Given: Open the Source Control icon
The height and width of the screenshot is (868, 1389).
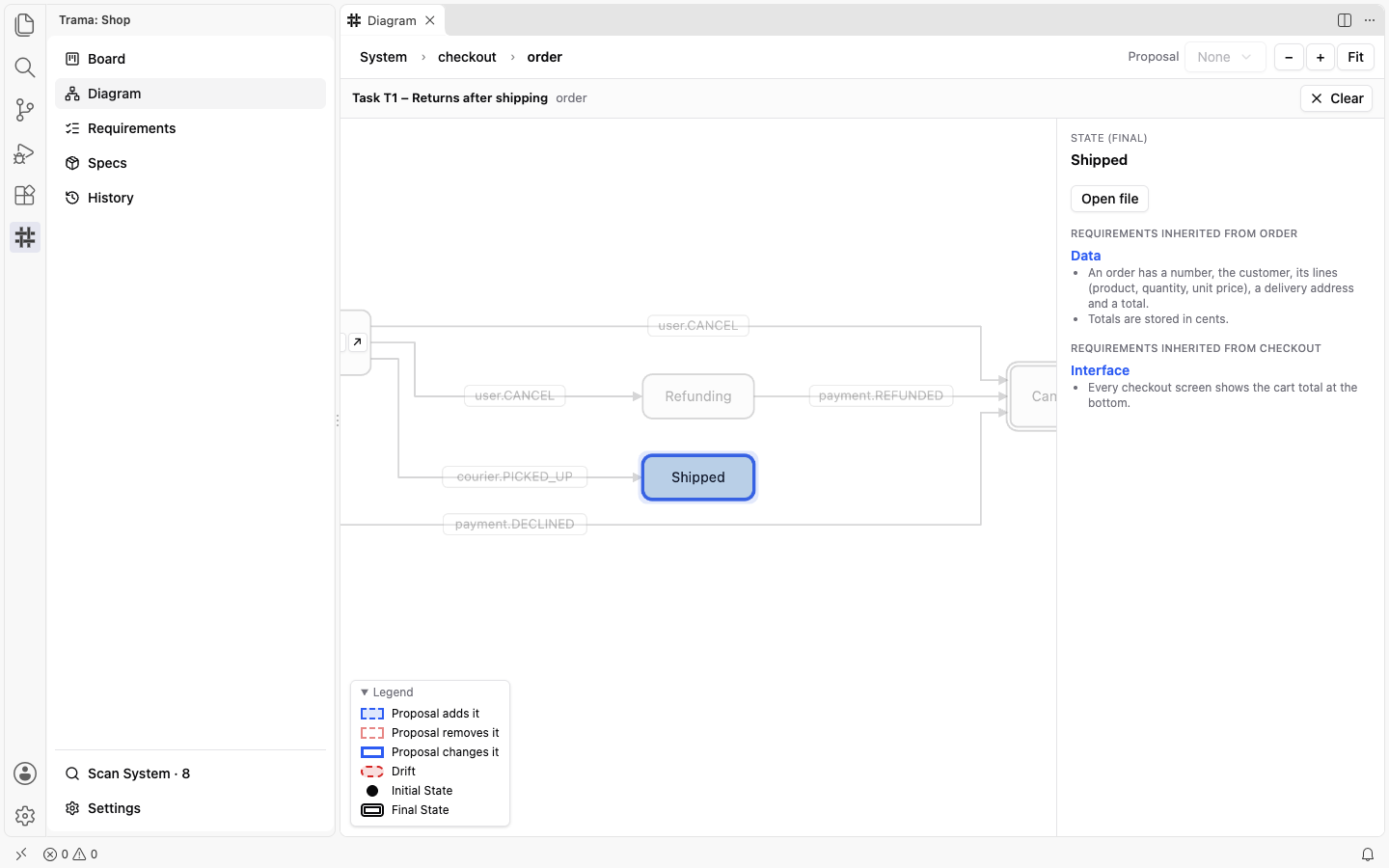Looking at the screenshot, I should [25, 110].
